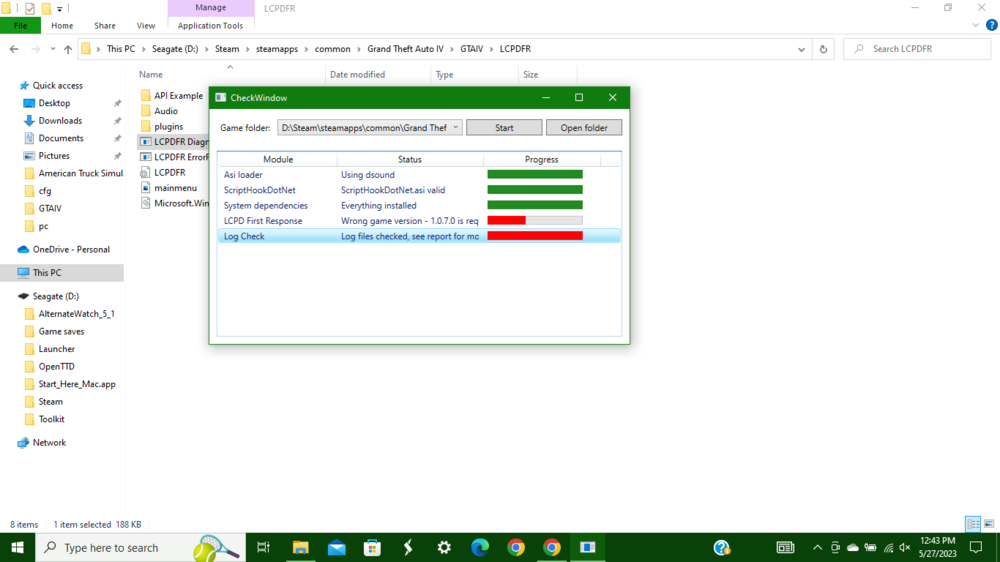Viewport: 1000px width, 562px height.
Task: Open Explorer help icon
Action: coord(991,26)
